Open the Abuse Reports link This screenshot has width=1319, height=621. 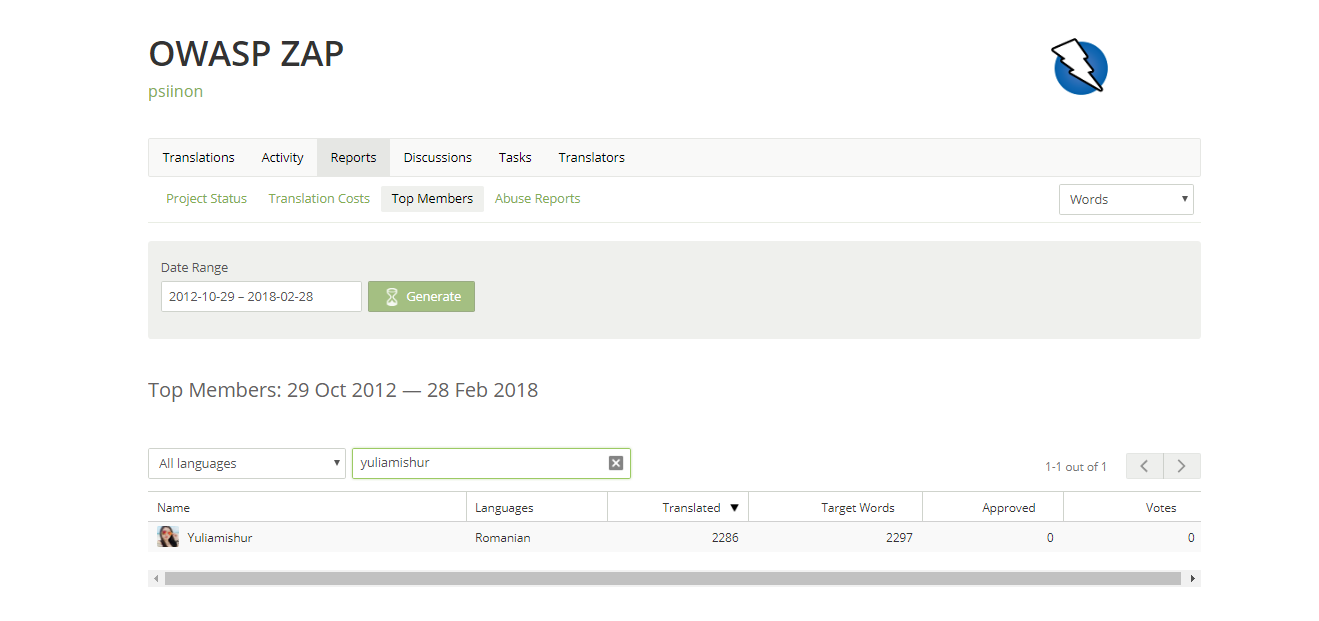click(x=537, y=198)
